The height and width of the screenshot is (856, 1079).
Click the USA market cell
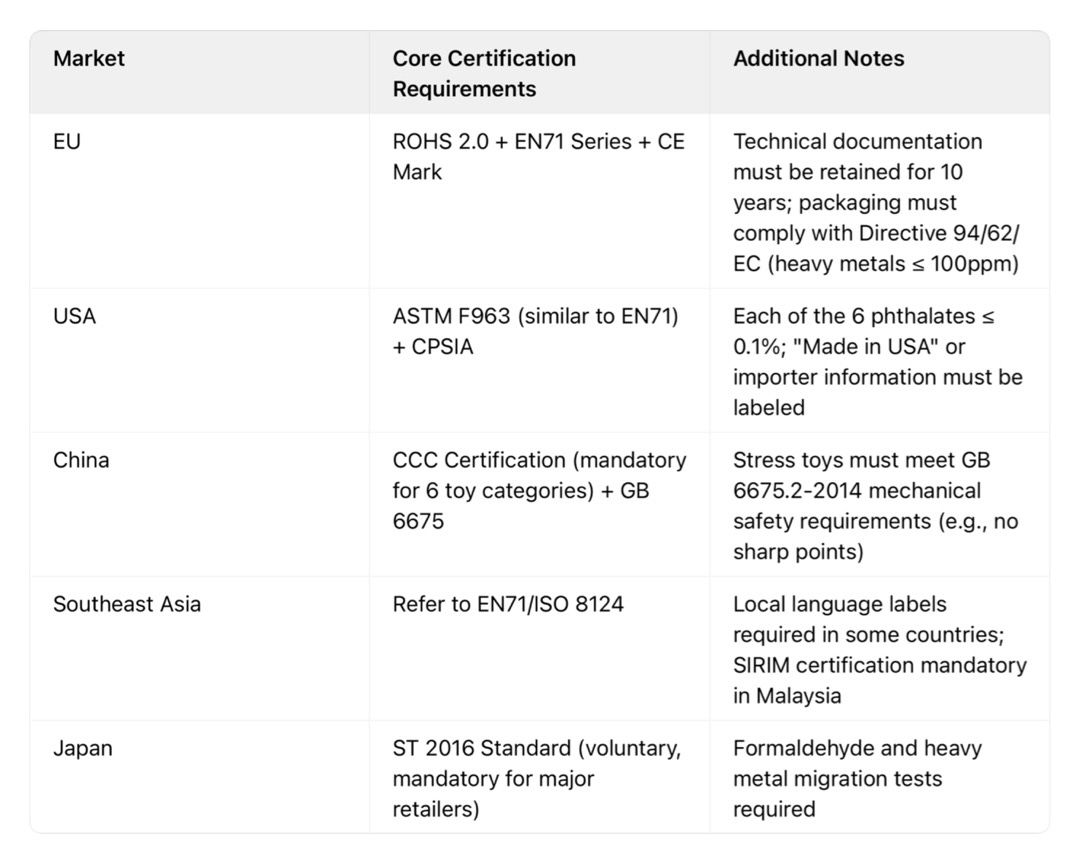(75, 316)
